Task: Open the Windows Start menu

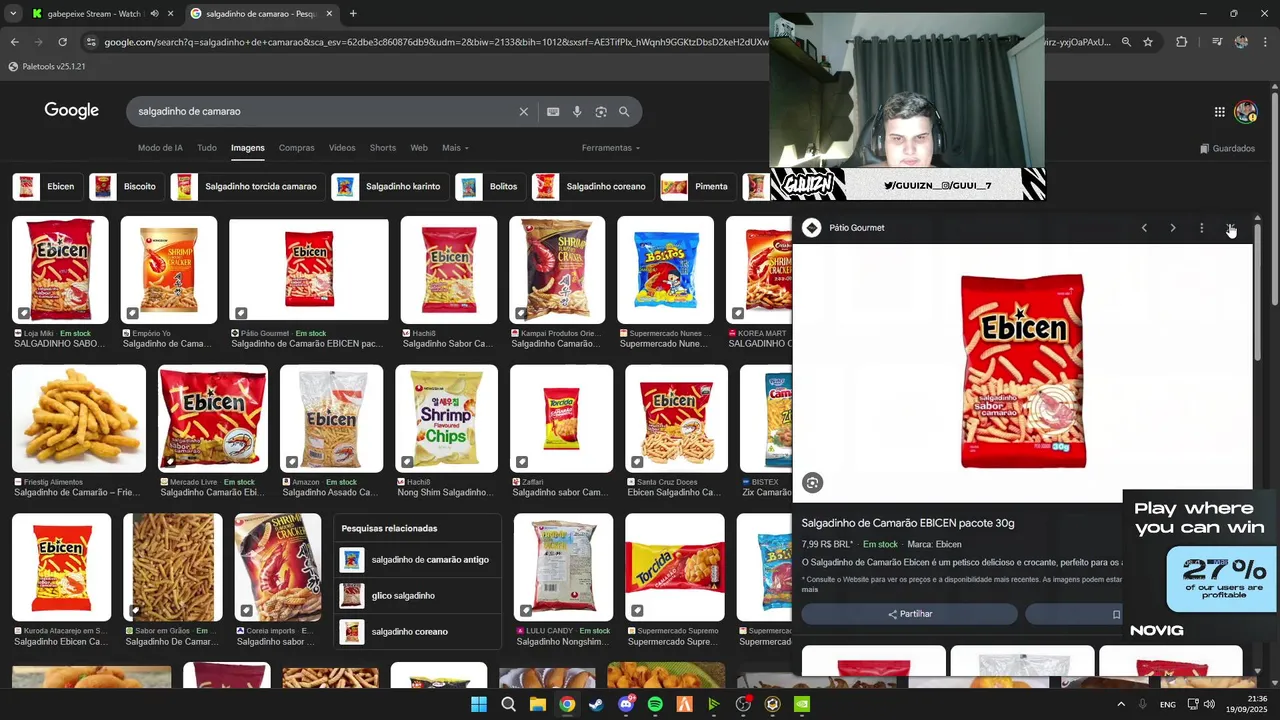Action: point(479,704)
